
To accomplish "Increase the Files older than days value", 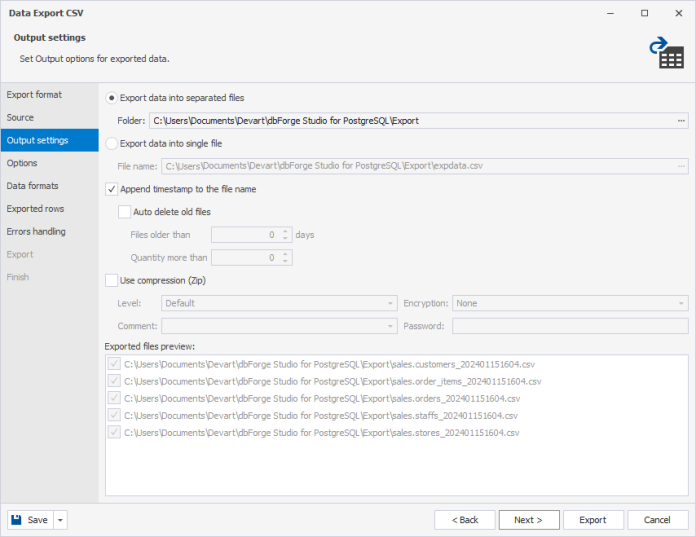I will click(x=285, y=231).
